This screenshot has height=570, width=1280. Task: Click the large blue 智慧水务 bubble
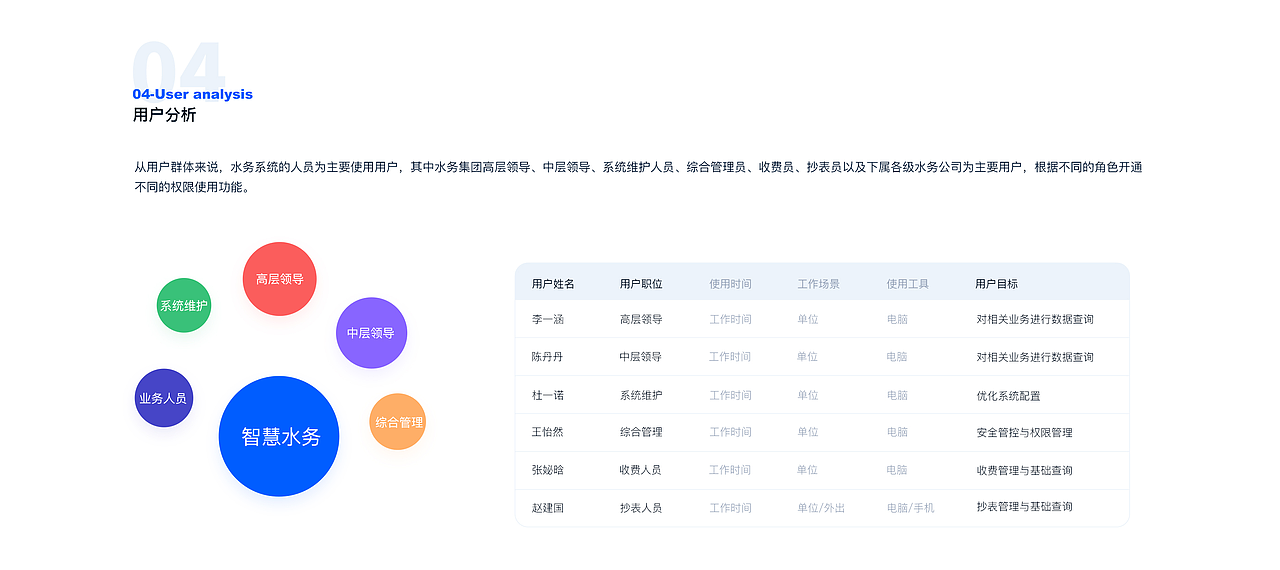tap(279, 436)
